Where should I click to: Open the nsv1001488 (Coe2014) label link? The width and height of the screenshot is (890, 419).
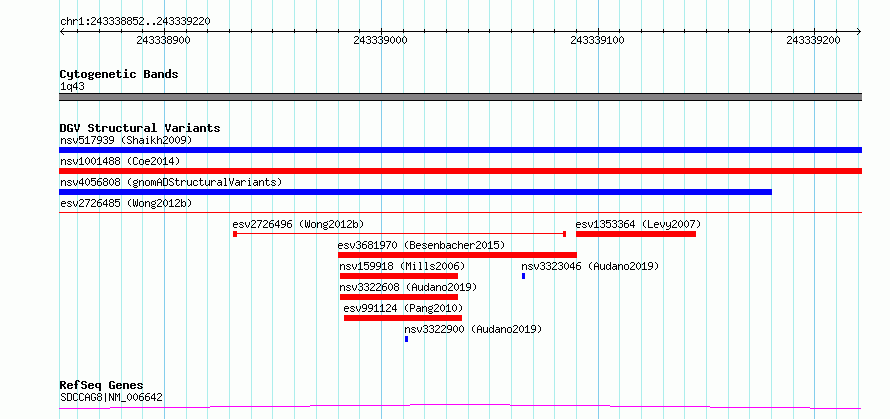[x=120, y=161]
